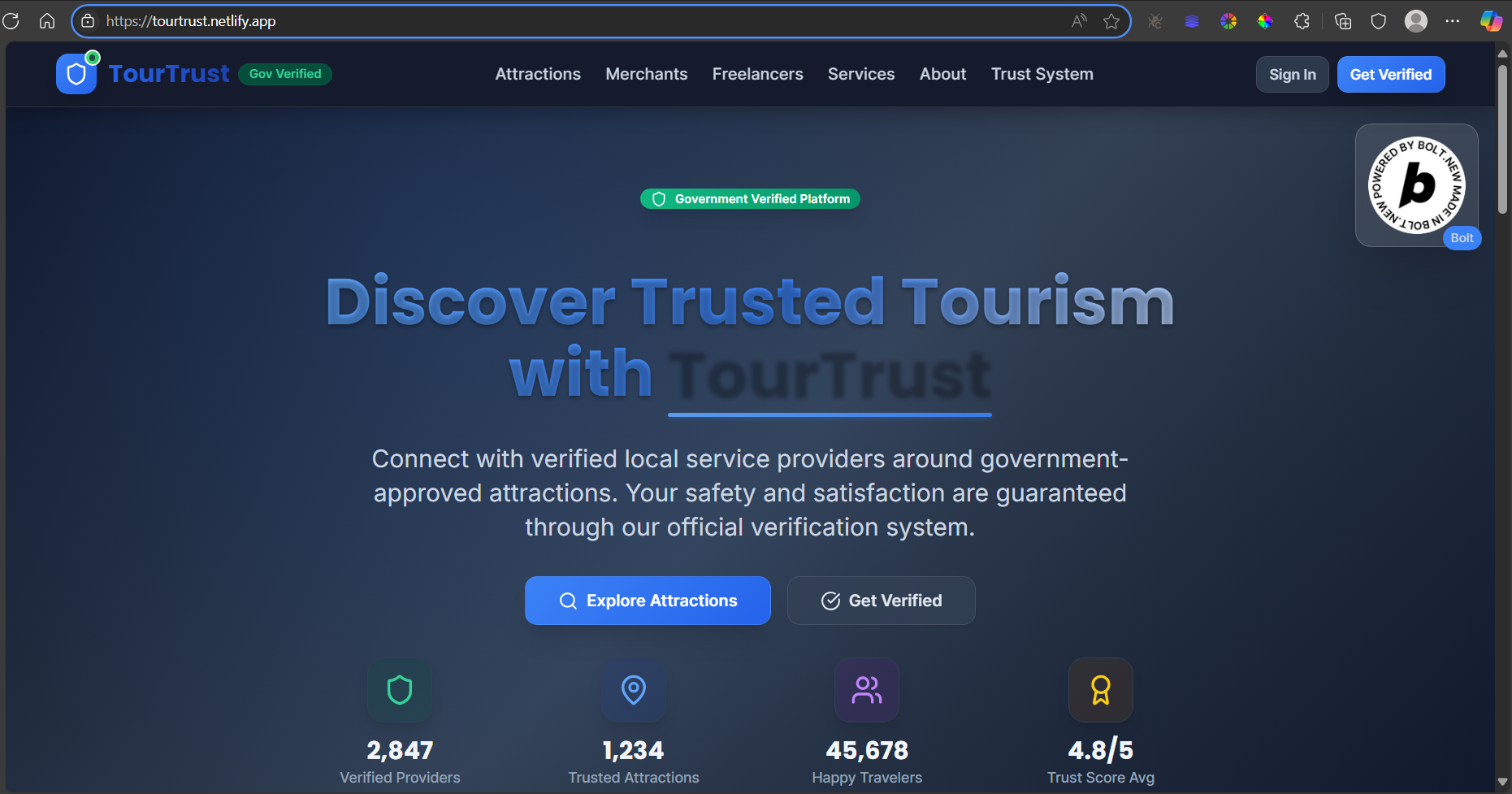Click the Sign In button

pyautogui.click(x=1292, y=74)
